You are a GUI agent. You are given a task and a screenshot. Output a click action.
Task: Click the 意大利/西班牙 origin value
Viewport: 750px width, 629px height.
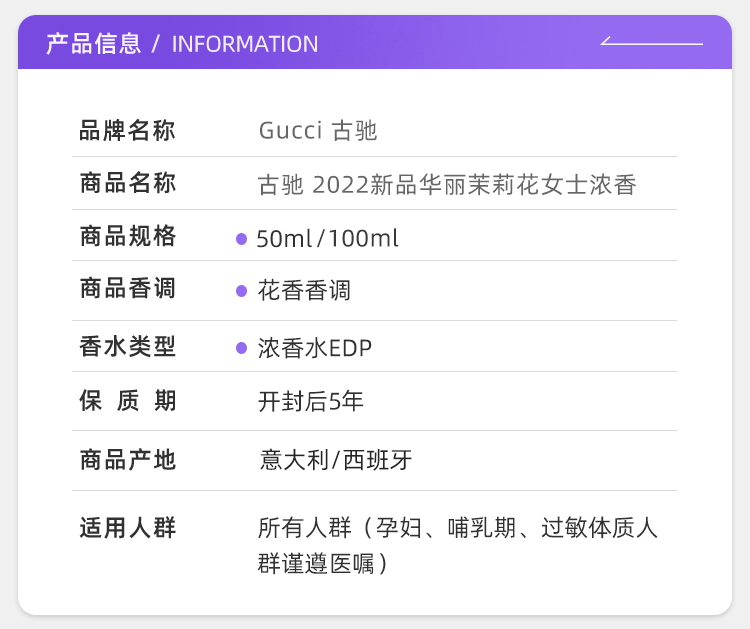coord(335,460)
